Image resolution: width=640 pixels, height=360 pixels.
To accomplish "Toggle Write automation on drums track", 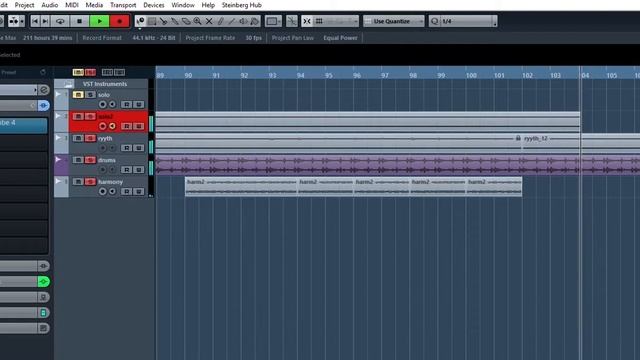I will click(139, 169).
